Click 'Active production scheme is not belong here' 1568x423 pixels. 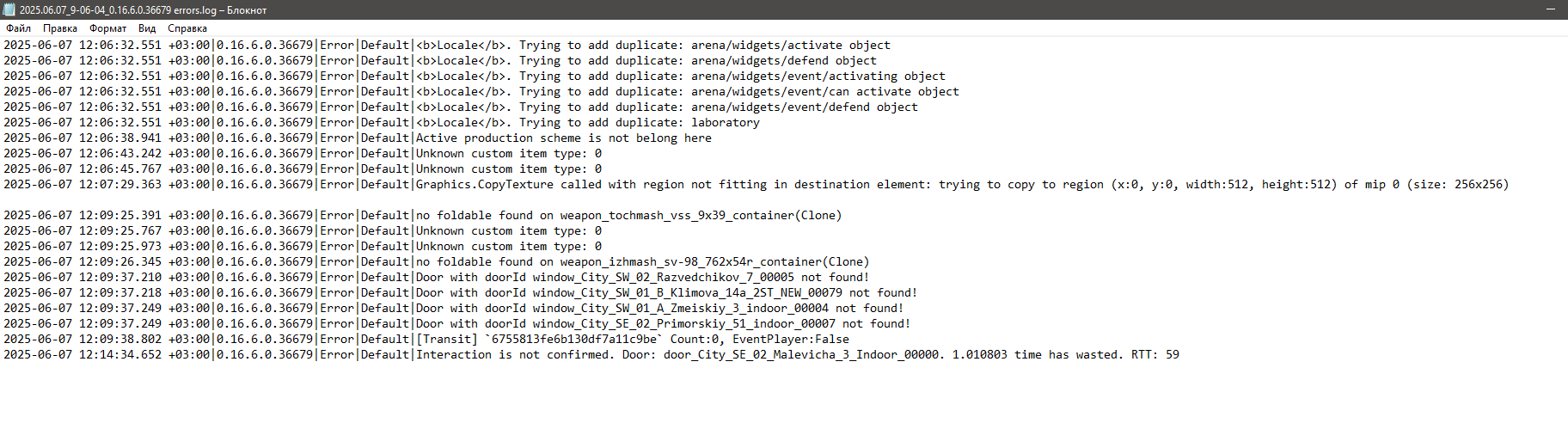click(x=564, y=138)
